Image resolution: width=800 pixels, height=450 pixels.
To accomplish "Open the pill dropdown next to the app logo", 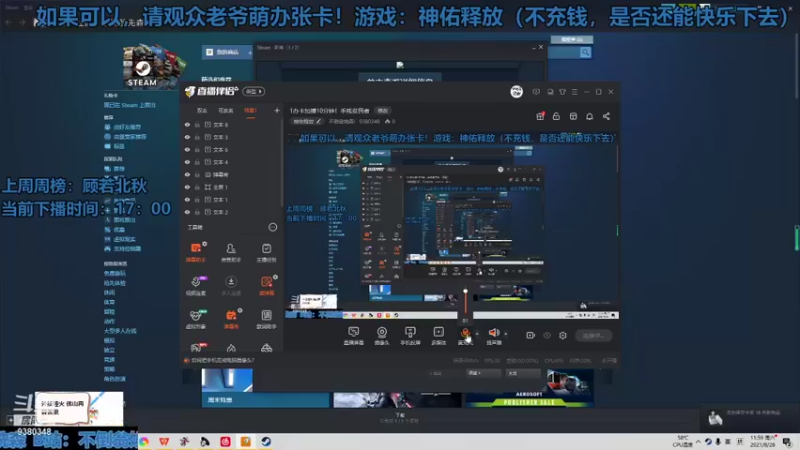I will click(x=254, y=91).
